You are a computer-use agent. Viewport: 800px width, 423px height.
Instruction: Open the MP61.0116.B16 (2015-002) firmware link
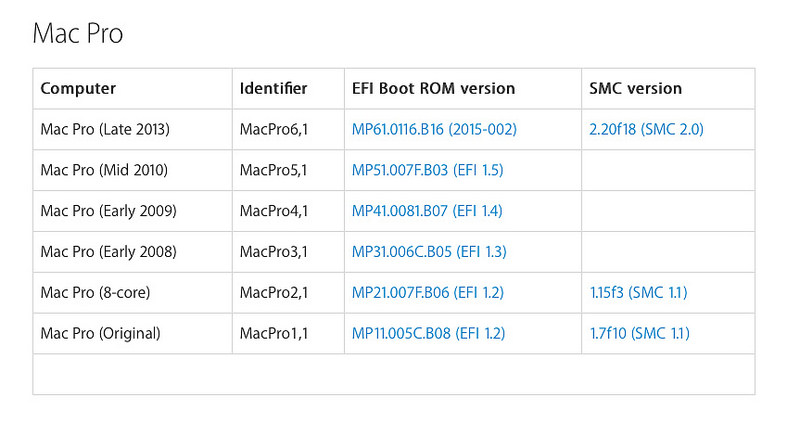tap(434, 129)
